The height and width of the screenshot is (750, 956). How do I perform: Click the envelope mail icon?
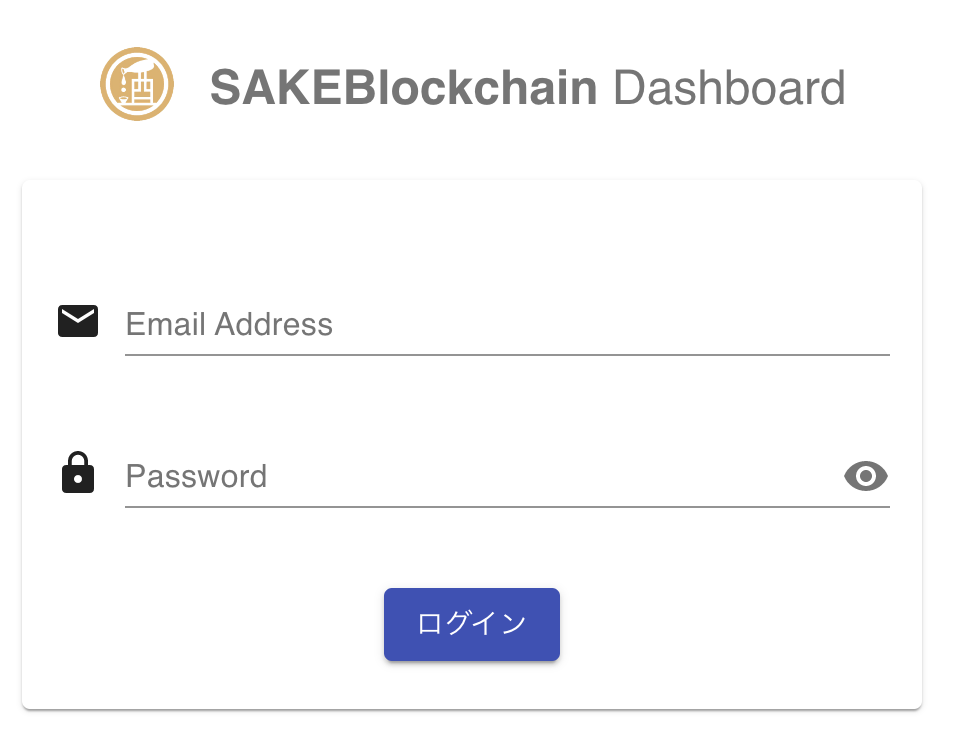pos(78,321)
